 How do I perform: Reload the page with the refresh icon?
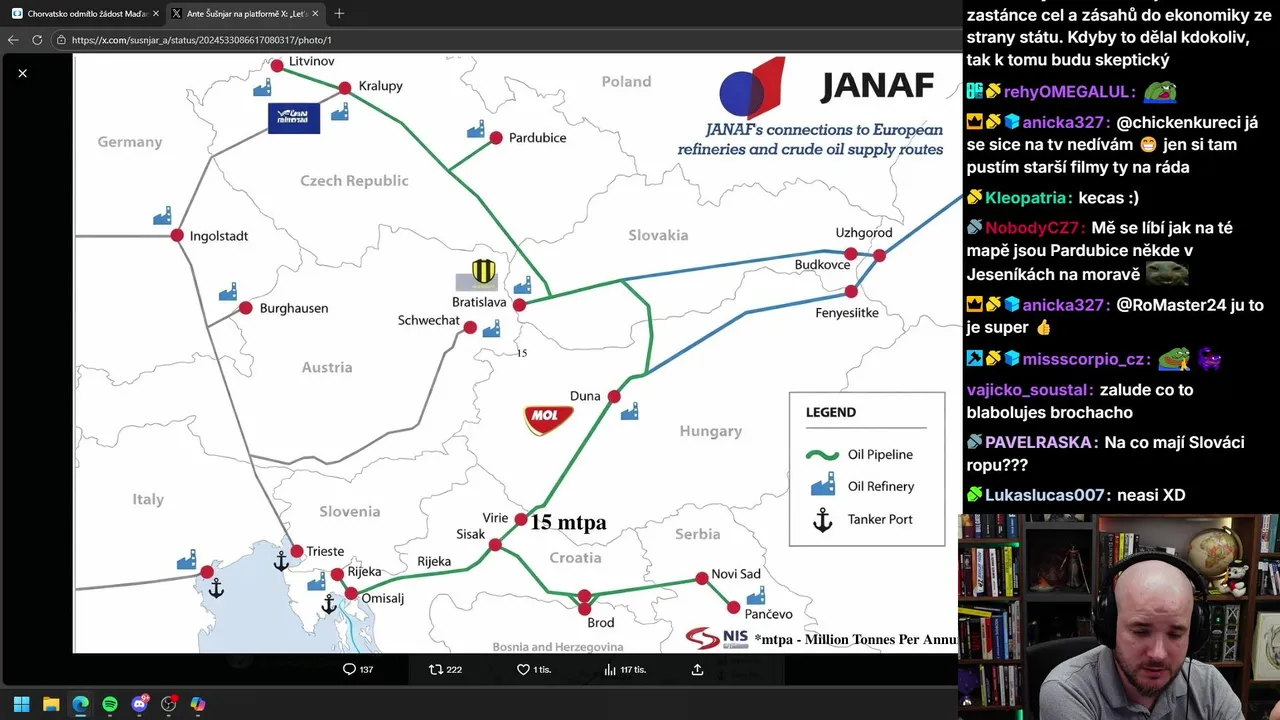click(x=37, y=40)
